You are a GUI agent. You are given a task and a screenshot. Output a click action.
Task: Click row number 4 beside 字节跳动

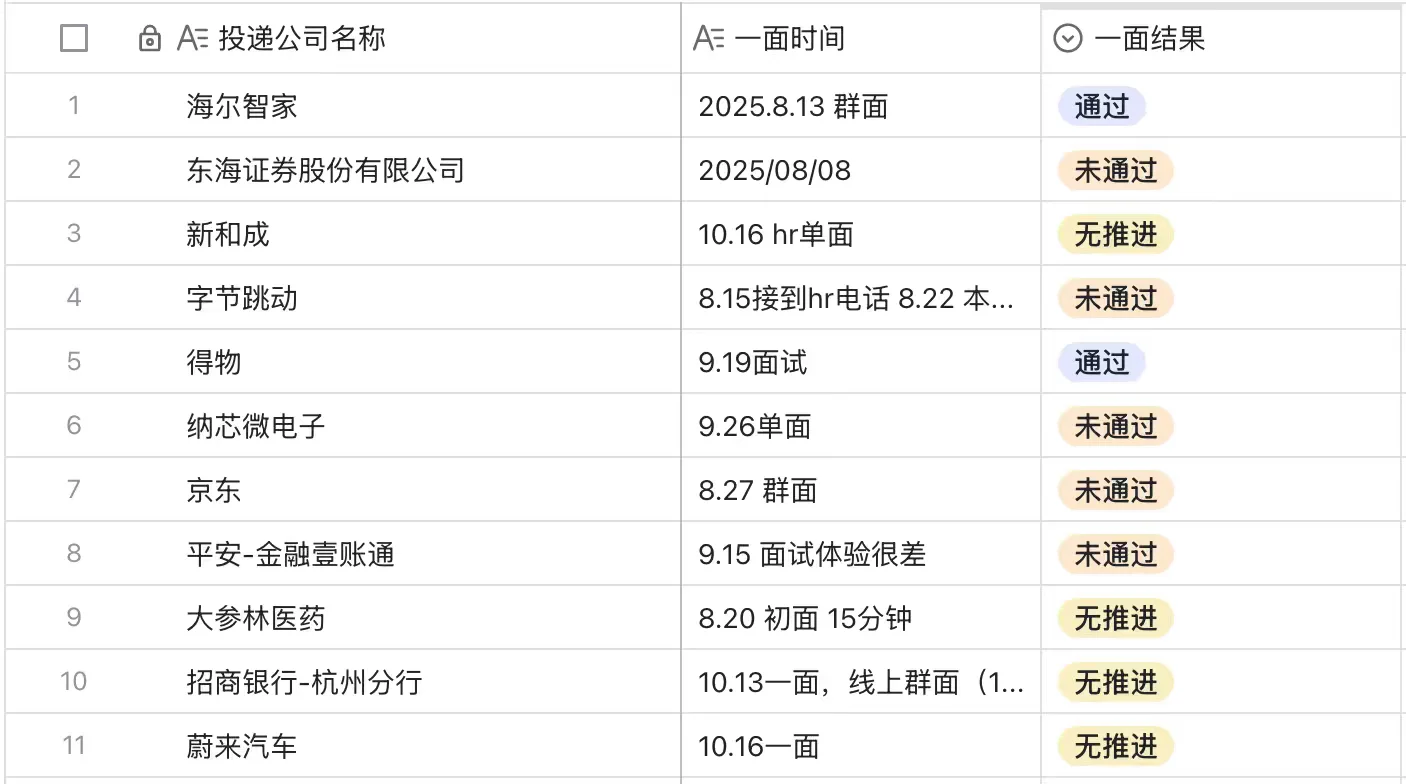pyautogui.click(x=74, y=298)
